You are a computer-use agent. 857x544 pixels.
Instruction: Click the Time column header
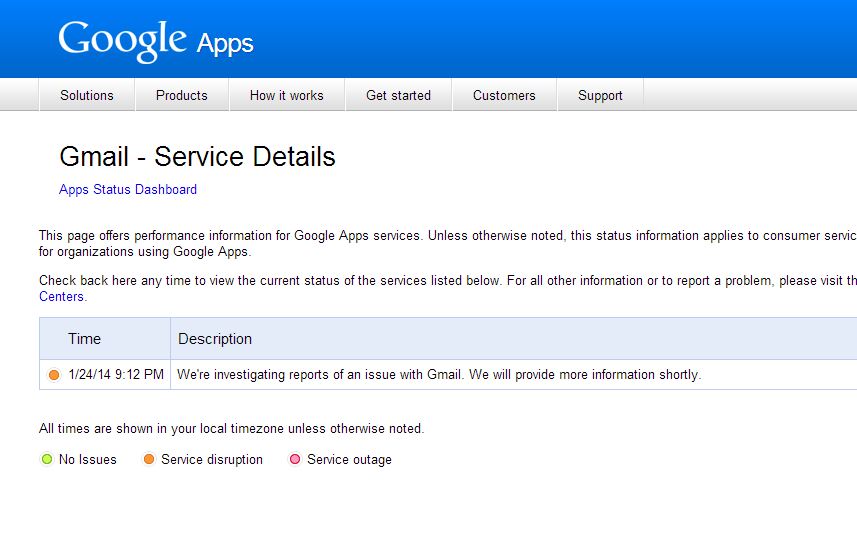(x=105, y=338)
